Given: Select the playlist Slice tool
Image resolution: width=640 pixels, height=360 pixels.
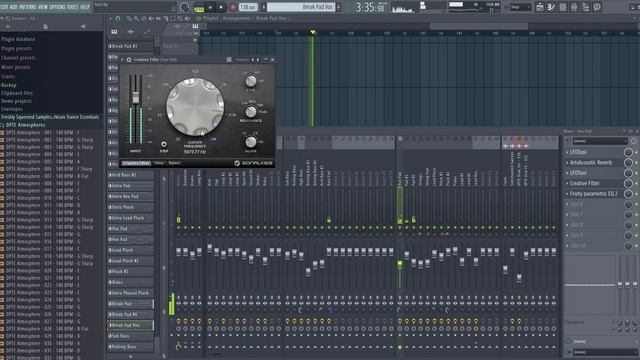Looking at the screenshot, I should [x=166, y=18].
